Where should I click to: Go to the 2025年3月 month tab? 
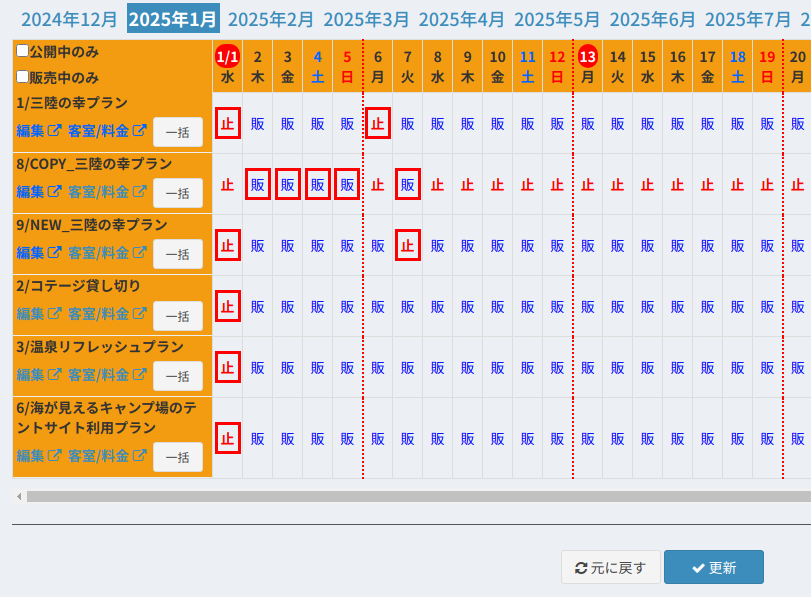[366, 20]
